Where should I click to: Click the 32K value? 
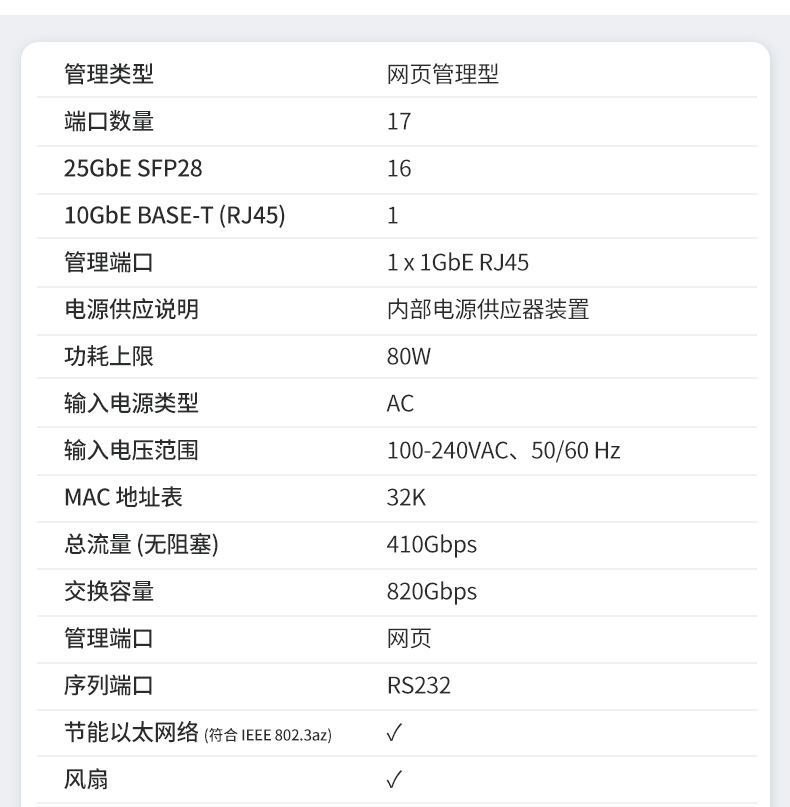(x=406, y=497)
